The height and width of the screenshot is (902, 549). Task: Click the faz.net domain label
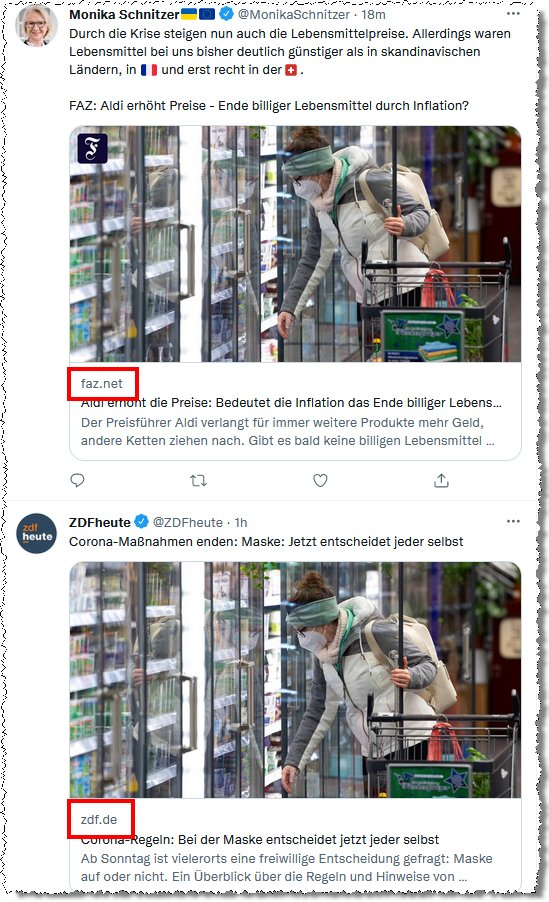(x=102, y=384)
